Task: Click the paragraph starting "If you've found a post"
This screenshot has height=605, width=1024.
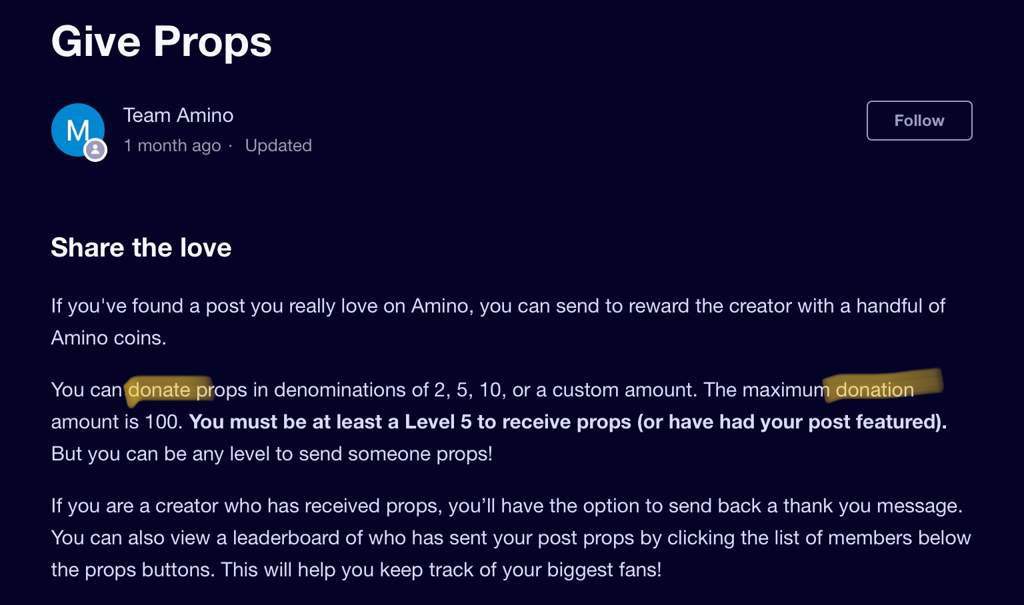Action: pyautogui.click(x=498, y=321)
